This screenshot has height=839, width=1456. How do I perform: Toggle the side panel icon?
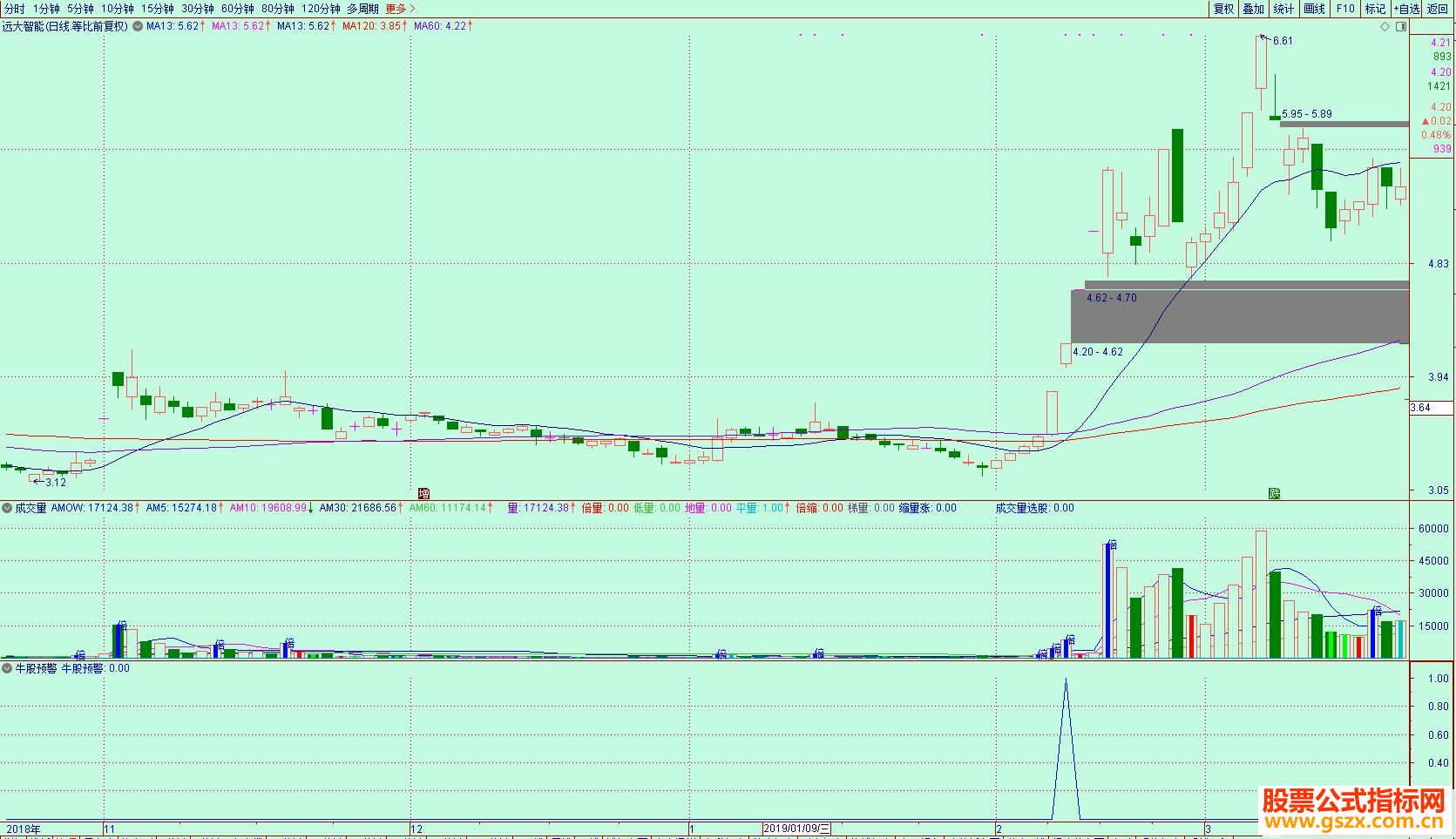[x=1401, y=26]
